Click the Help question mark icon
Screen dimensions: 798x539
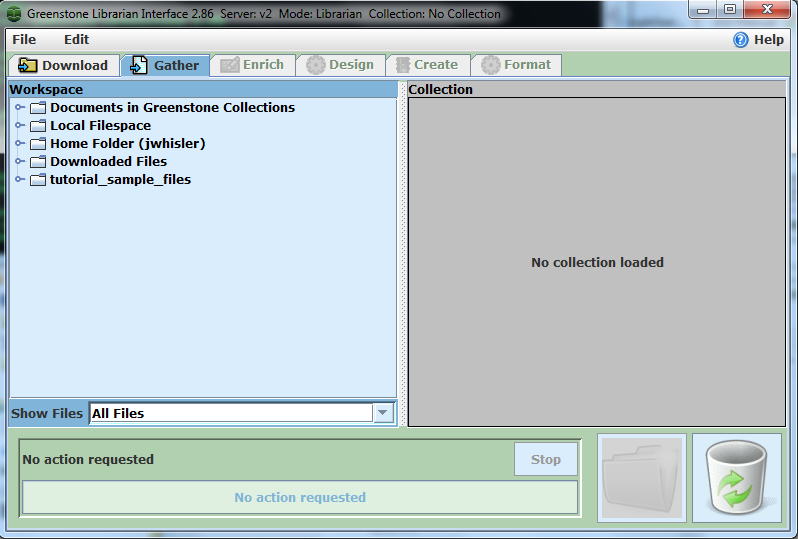click(740, 40)
